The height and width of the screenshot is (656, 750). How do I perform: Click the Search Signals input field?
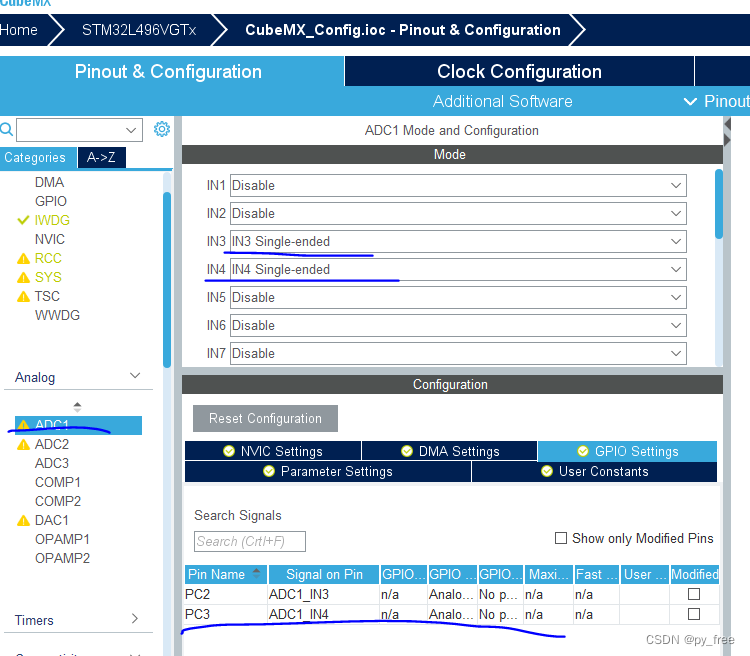(250, 542)
